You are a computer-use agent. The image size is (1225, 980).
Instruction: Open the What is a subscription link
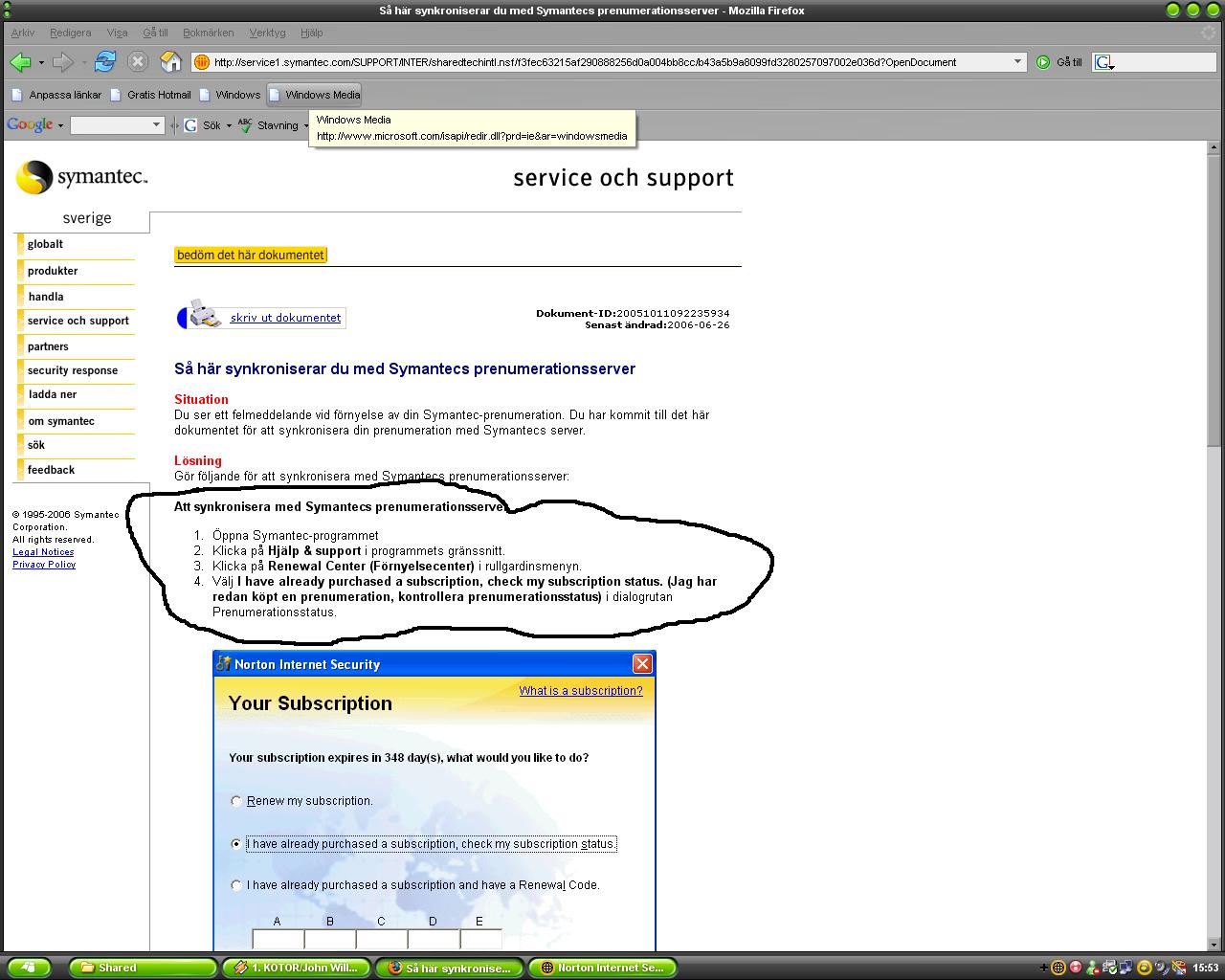coord(581,691)
